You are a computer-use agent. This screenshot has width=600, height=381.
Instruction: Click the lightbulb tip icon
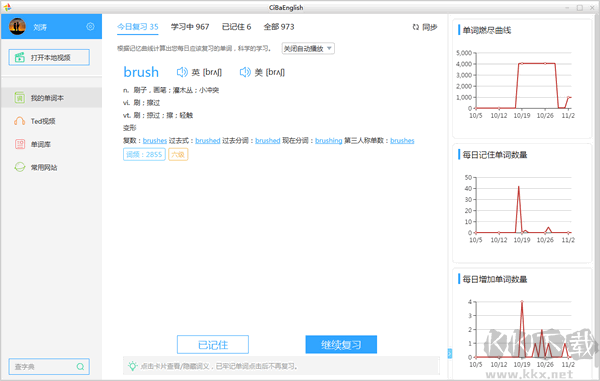[x=132, y=366]
